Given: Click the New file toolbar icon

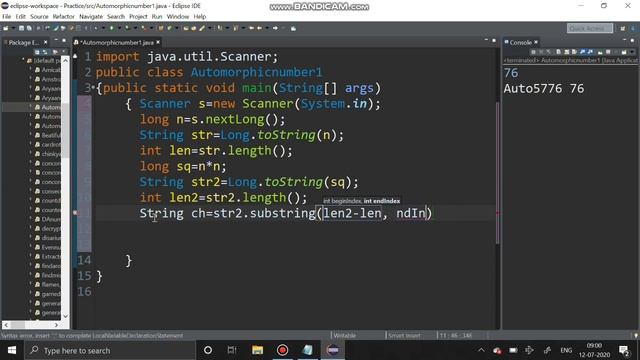Looking at the screenshot, I should pyautogui.click(x=5, y=28).
